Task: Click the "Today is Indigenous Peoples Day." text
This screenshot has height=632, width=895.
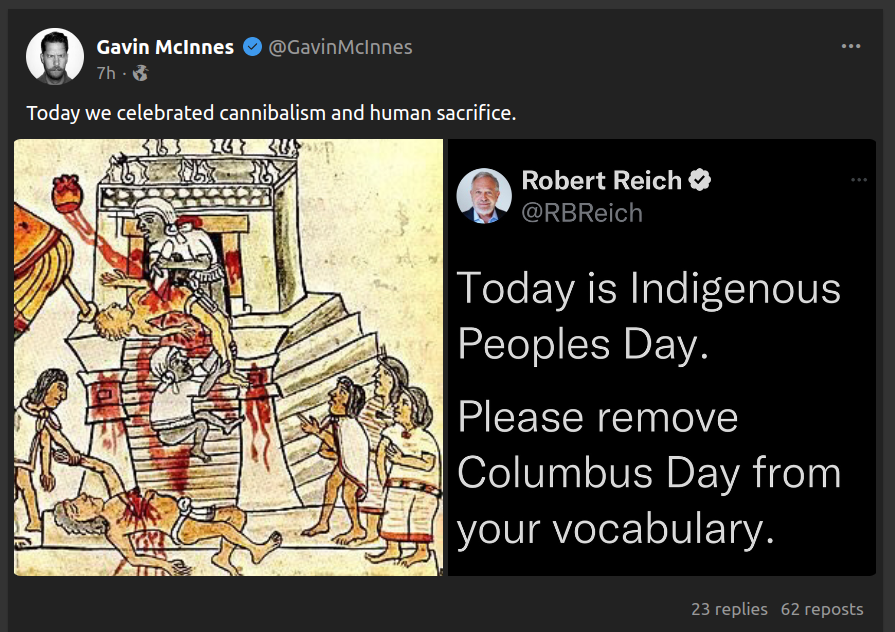Action: [x=648, y=316]
